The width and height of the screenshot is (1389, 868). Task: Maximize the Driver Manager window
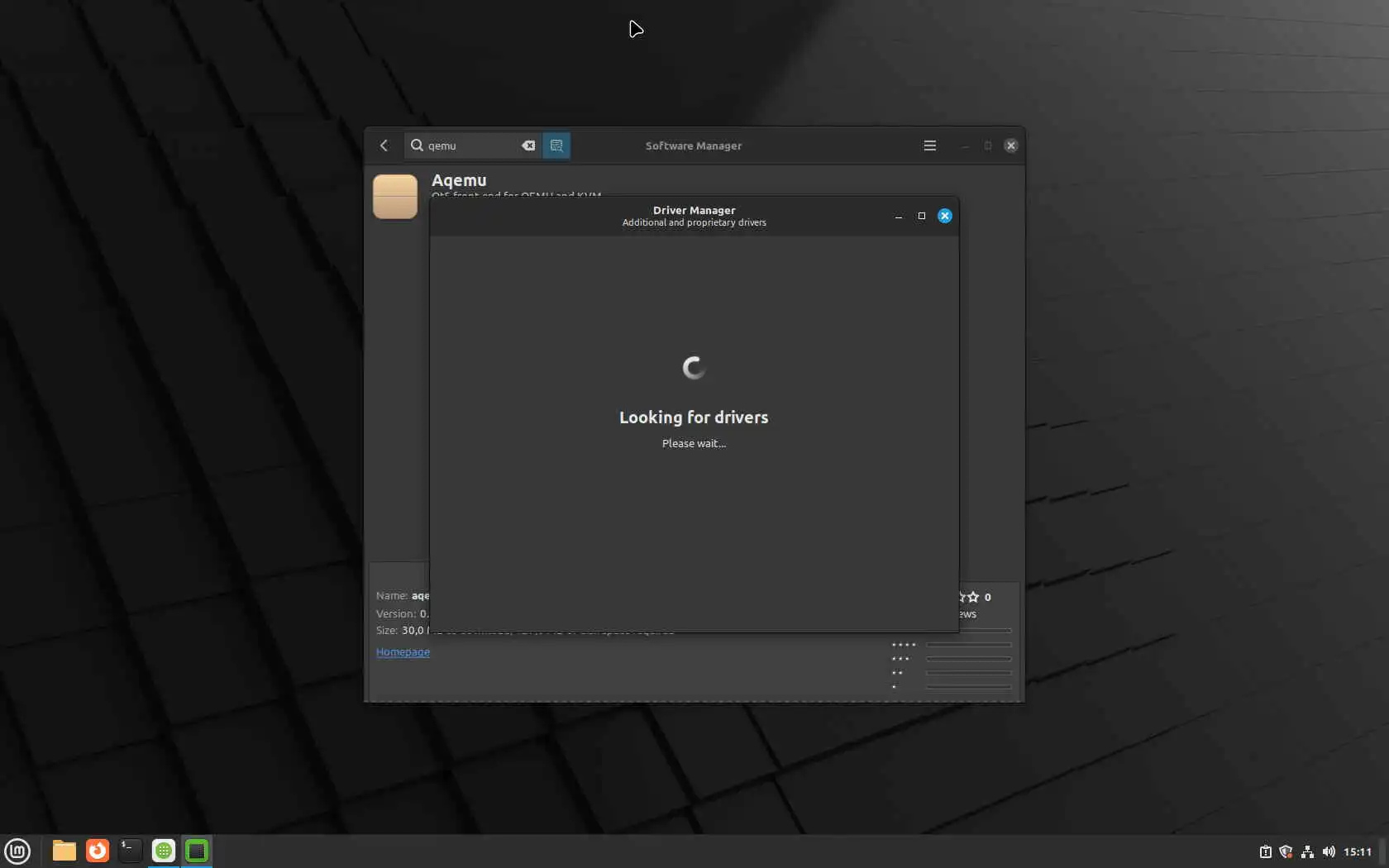[x=922, y=216]
